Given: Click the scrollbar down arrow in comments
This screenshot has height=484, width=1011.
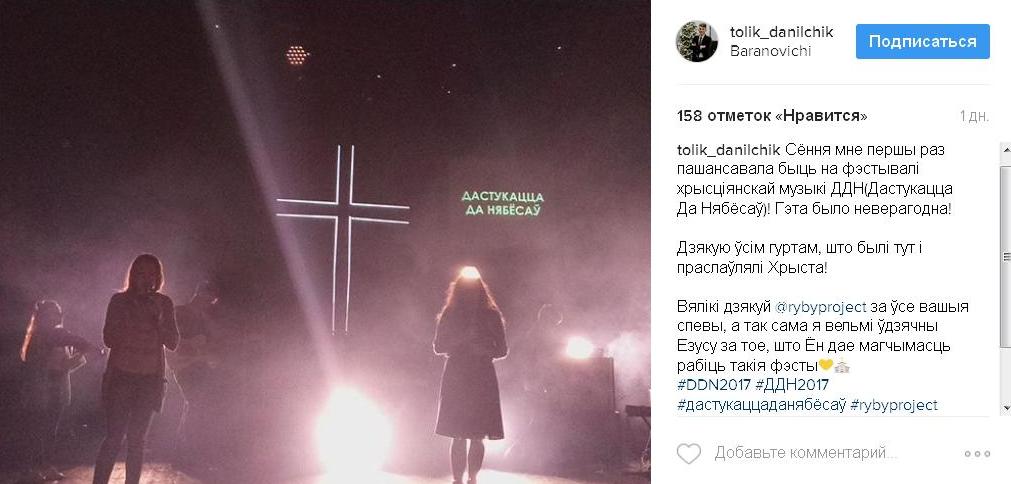Looking at the screenshot, I should tap(1006, 408).
